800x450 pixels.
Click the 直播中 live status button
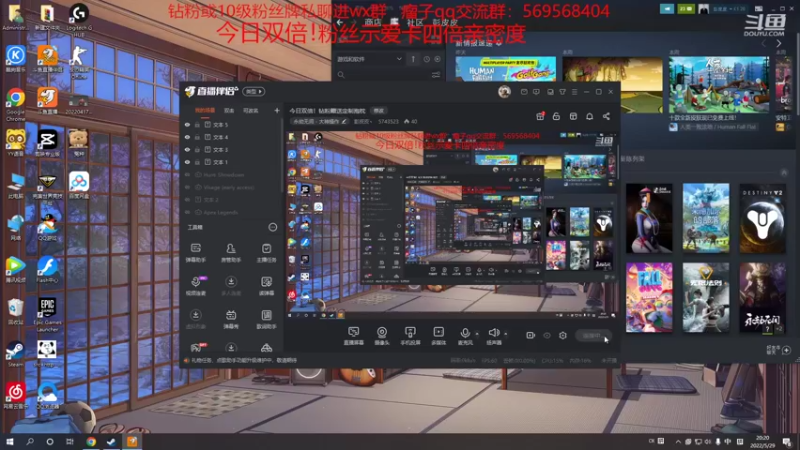(x=593, y=335)
